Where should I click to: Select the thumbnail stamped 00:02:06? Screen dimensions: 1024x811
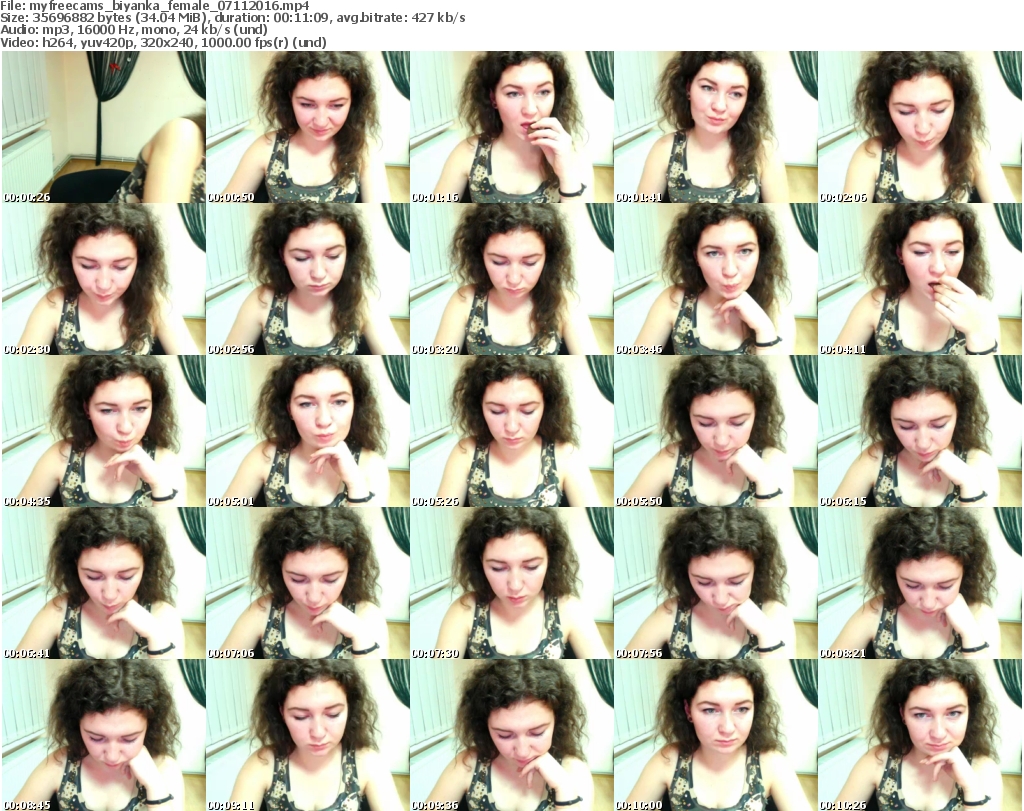[920, 127]
